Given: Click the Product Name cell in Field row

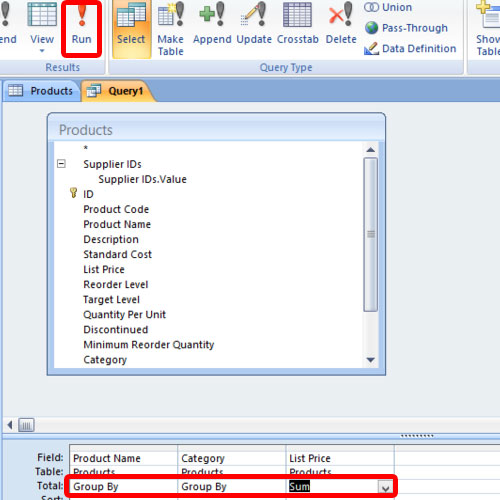Looking at the screenshot, I should click(124, 458).
